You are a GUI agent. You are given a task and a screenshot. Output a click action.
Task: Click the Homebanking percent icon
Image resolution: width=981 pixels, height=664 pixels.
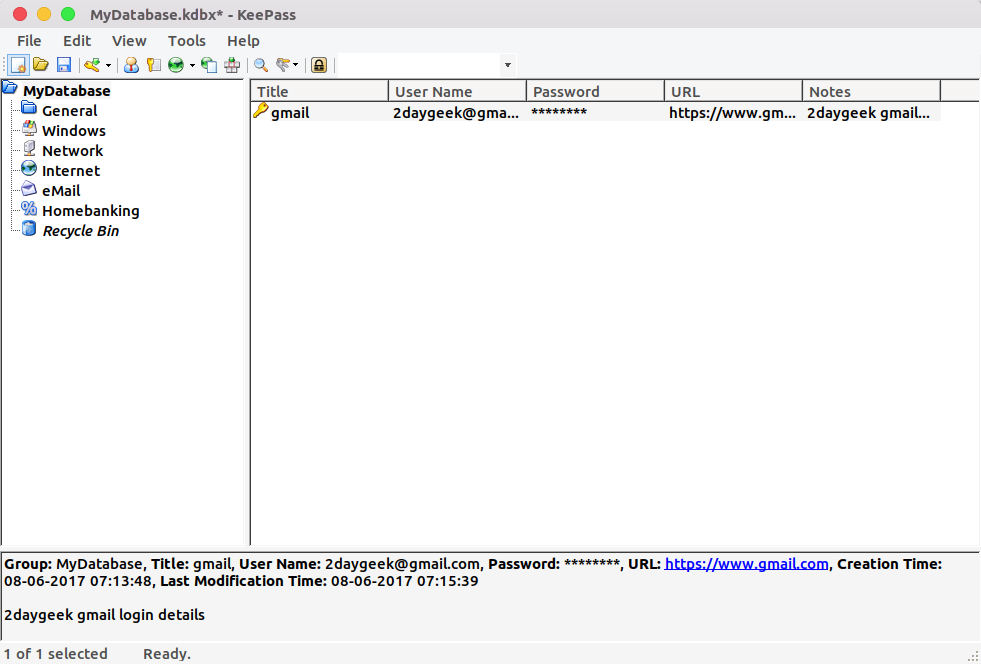(29, 208)
